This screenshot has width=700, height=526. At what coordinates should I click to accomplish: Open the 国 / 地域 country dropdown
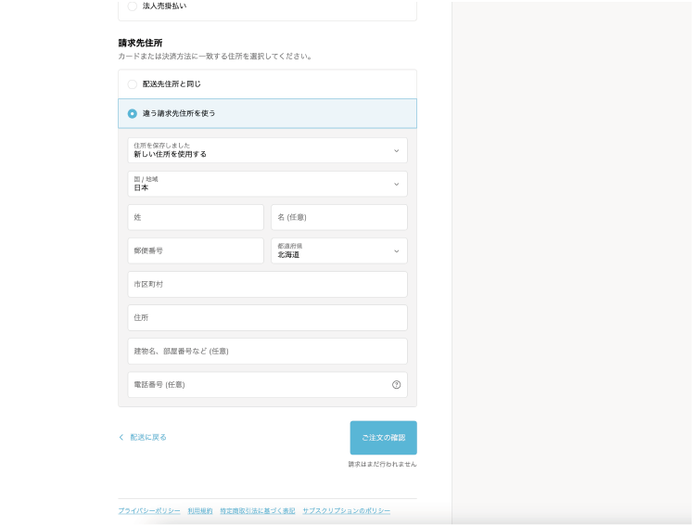[x=267, y=184]
